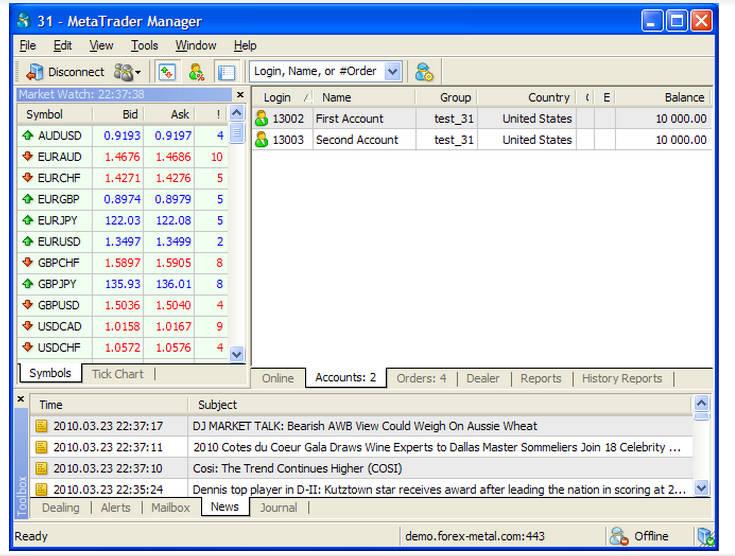The width and height of the screenshot is (735, 556).
Task: Click news icon for DJ MARKET TALK item
Action: (x=41, y=426)
